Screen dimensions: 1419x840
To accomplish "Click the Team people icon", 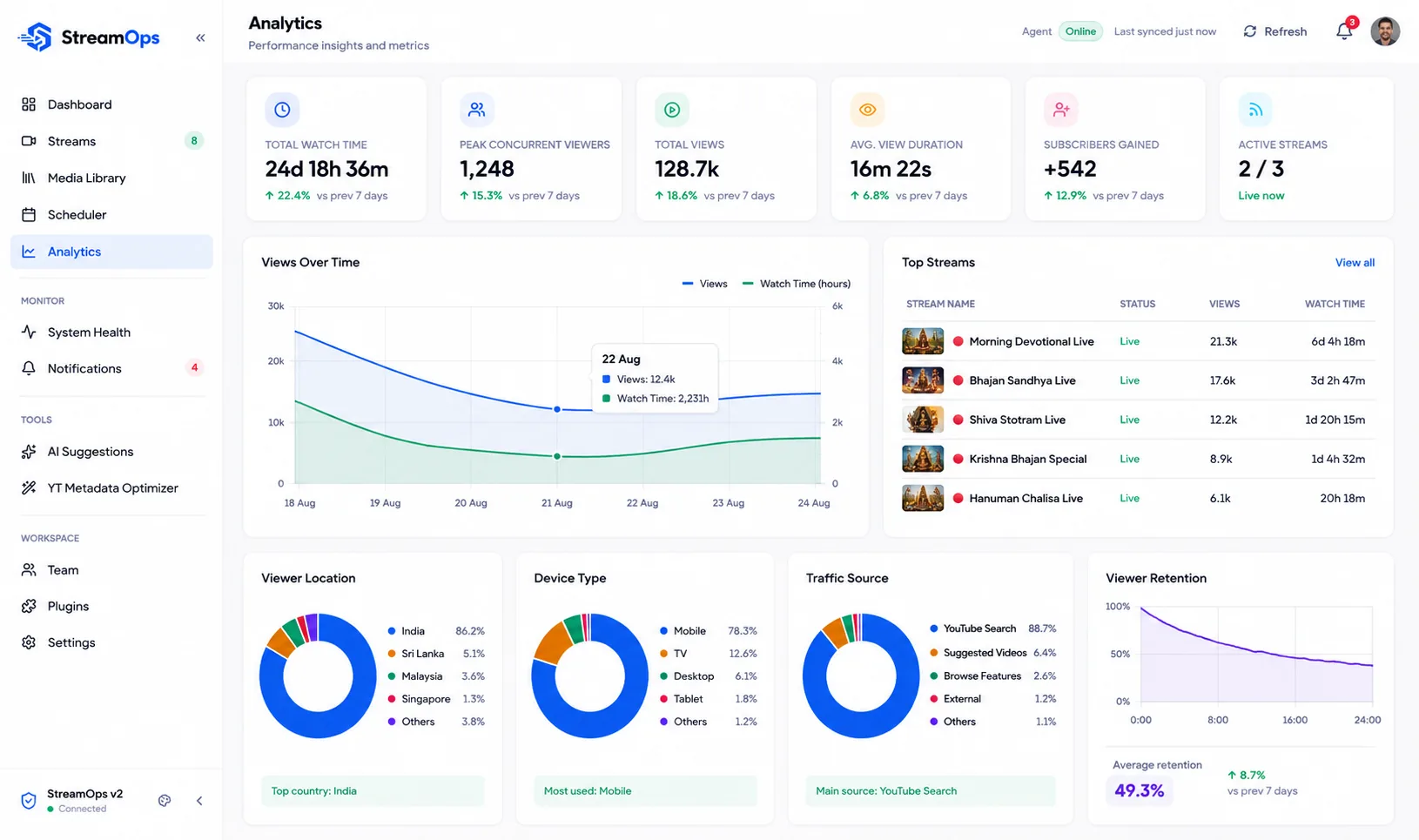I will (29, 569).
